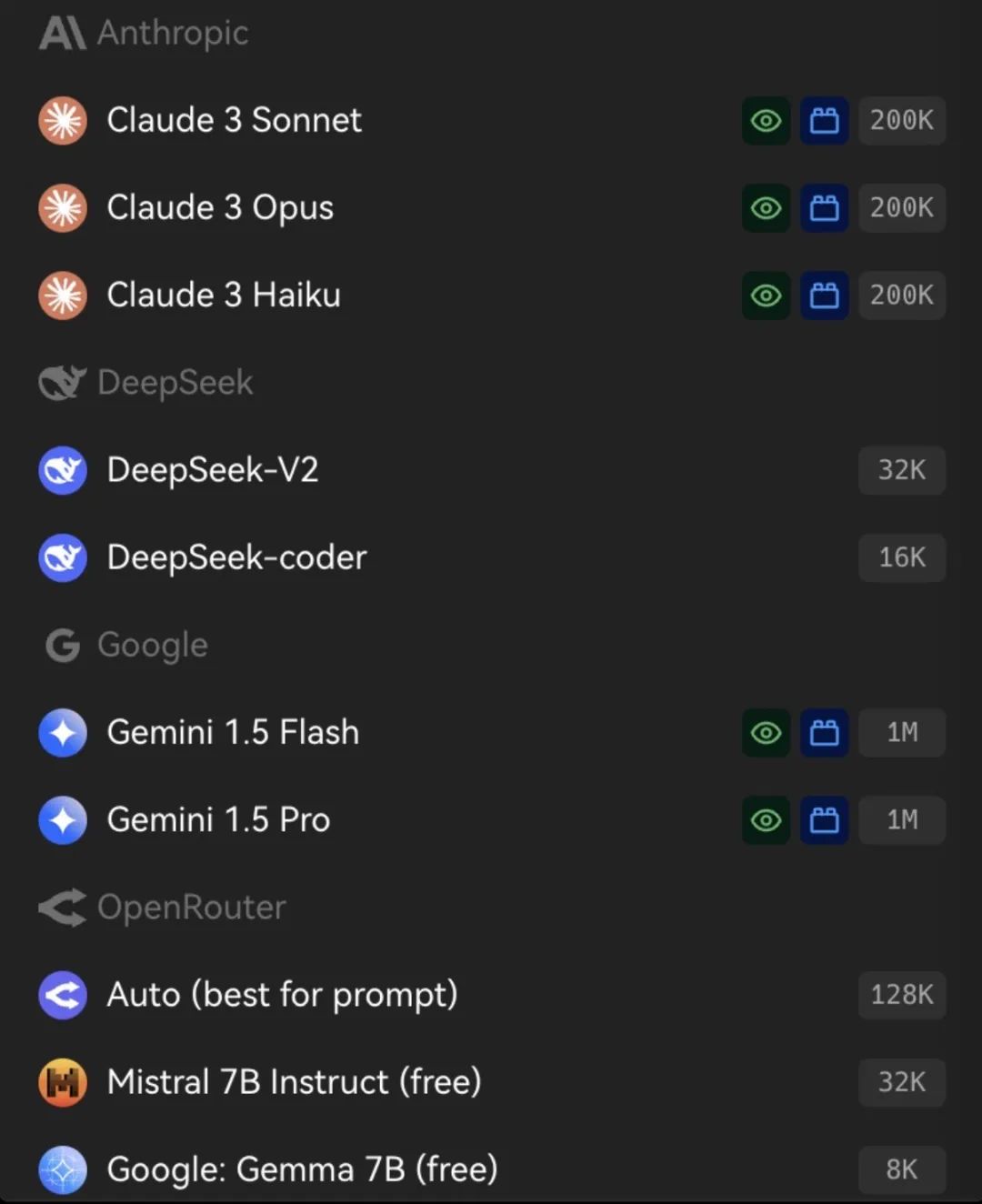Screen dimensions: 982x1204
Task: Choose DeepSeek-coder from the model list
Action: tap(236, 557)
